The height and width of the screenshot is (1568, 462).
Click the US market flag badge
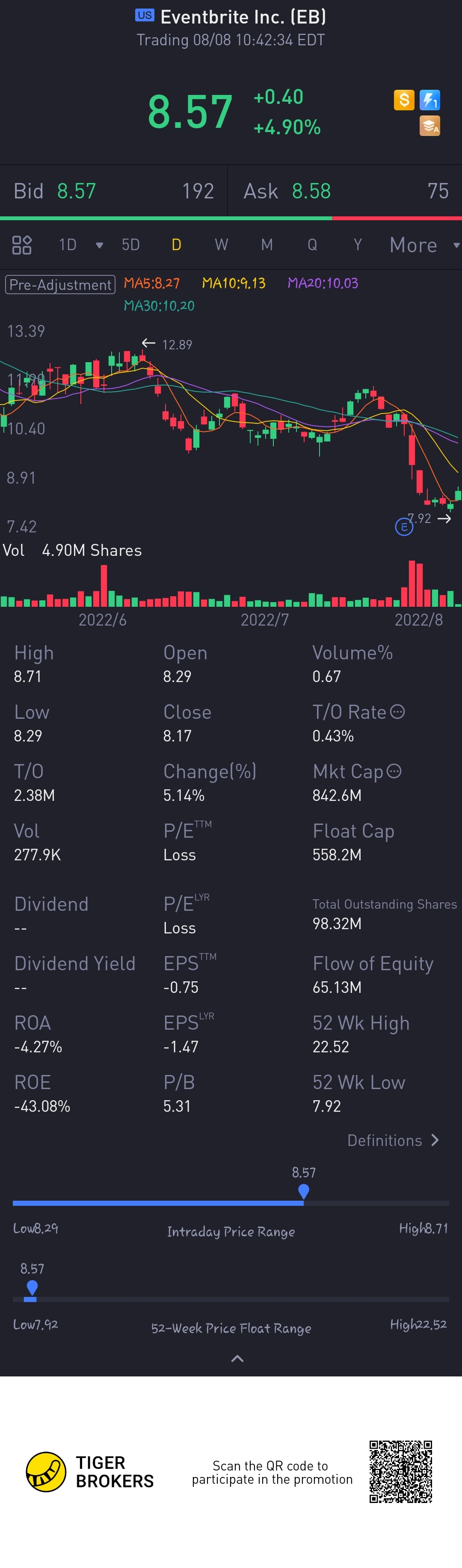tap(144, 16)
